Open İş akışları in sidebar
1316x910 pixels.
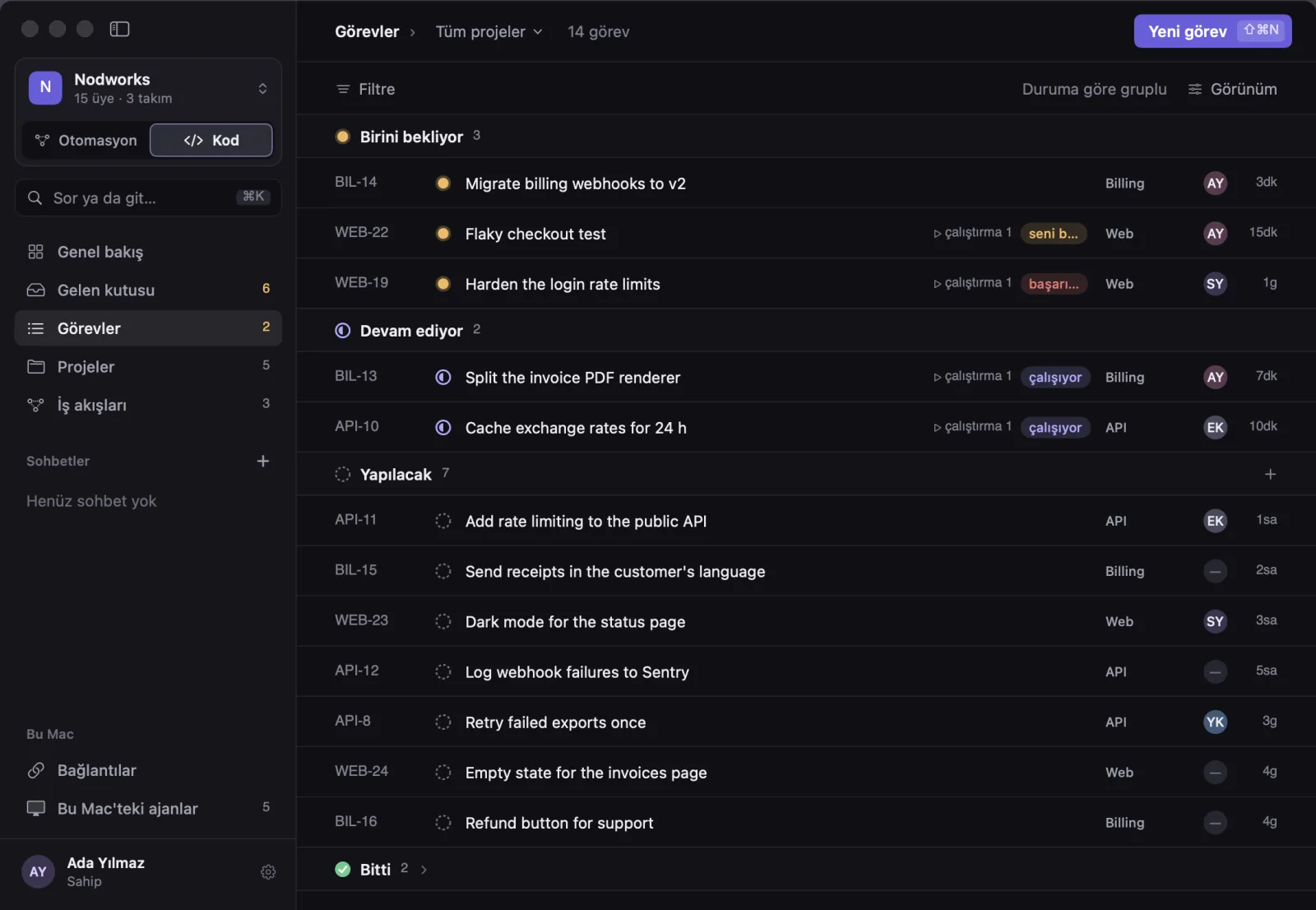[148, 405]
